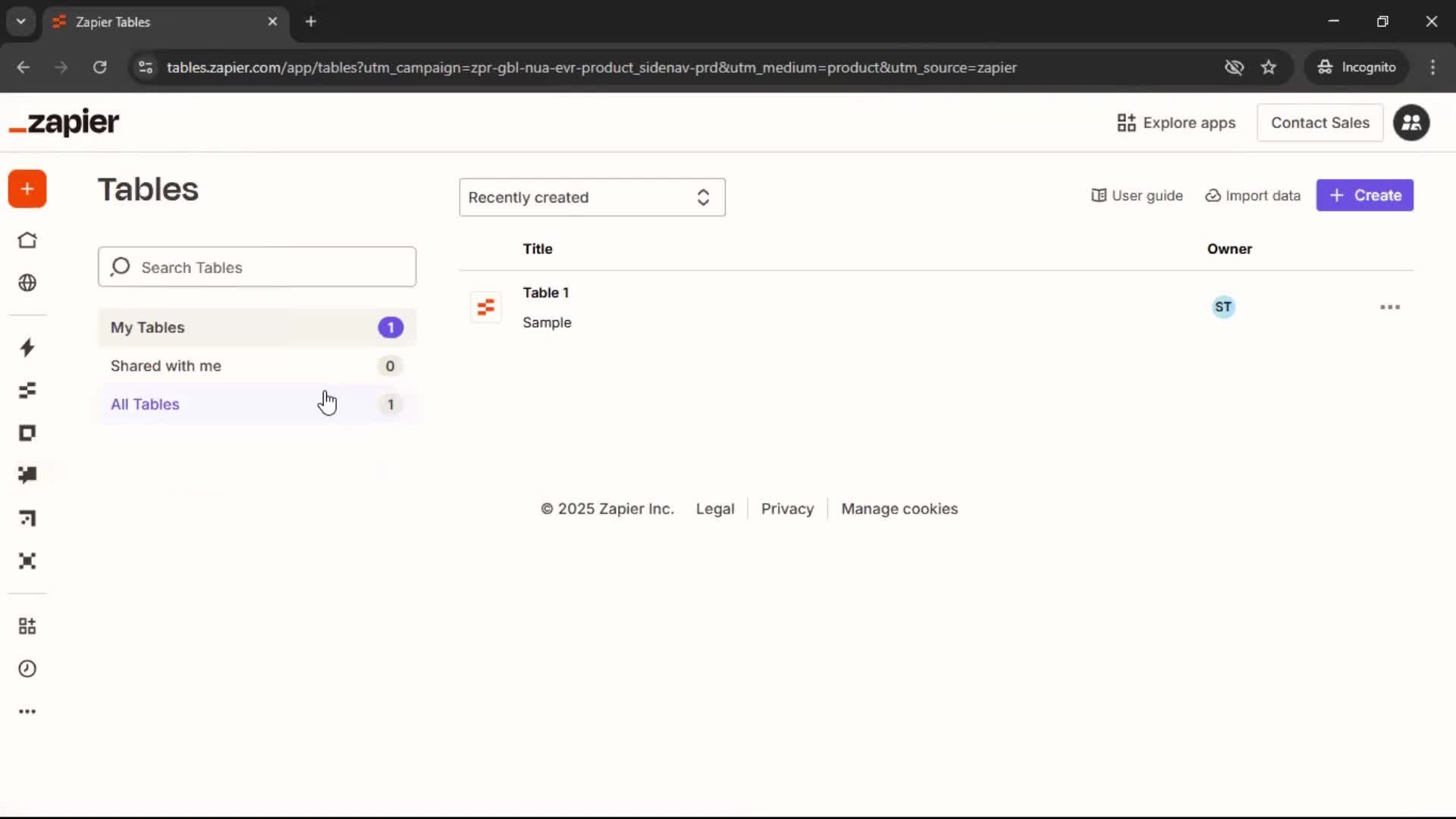This screenshot has height=819, width=1456.
Task: Click the browser address bar URL
Action: pyautogui.click(x=591, y=67)
